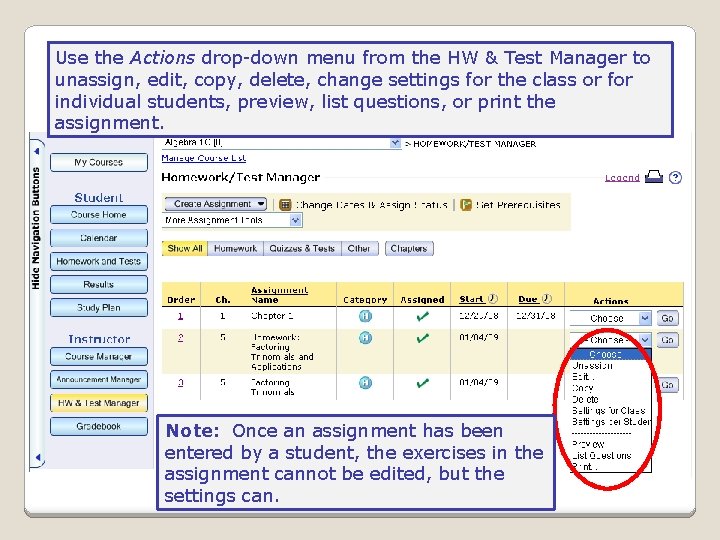720x540 pixels.
Task: Sort by Assignment Name header link
Action: point(279,295)
